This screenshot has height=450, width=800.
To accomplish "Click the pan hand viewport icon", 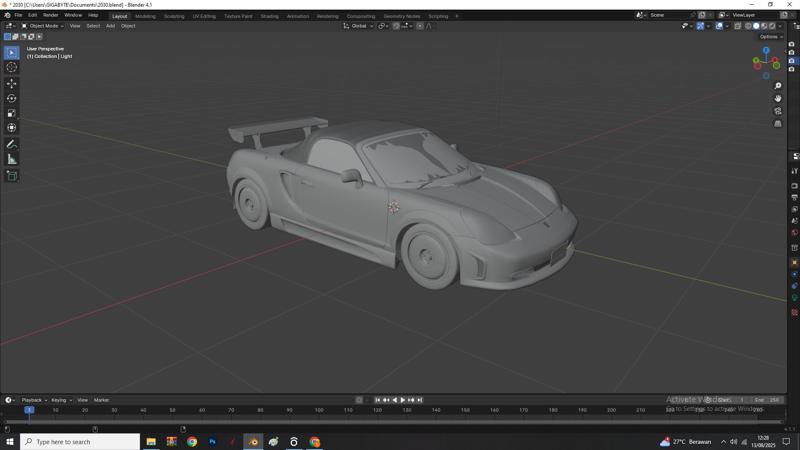I will [x=778, y=98].
